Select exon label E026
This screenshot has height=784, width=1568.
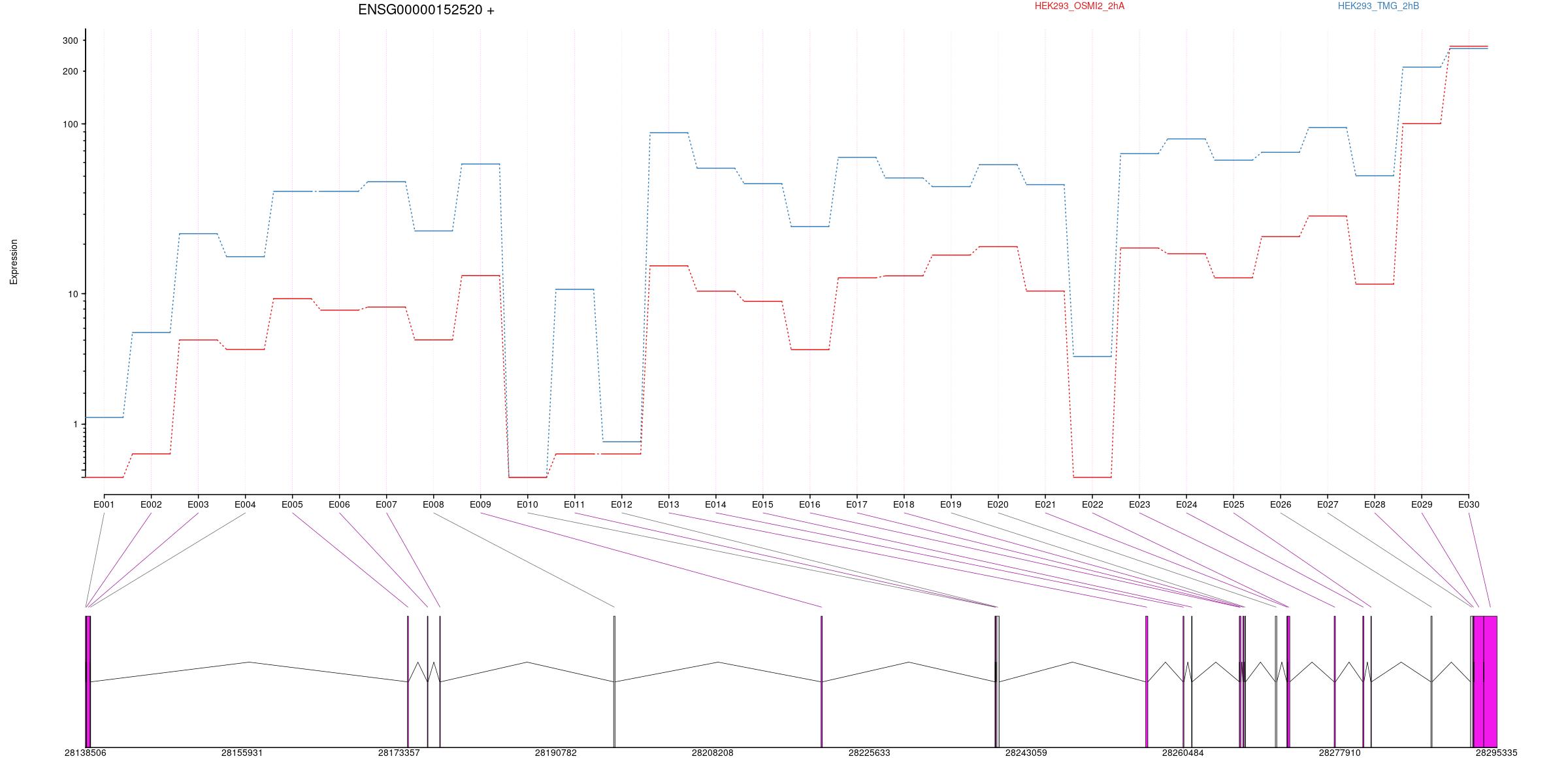pos(1281,504)
